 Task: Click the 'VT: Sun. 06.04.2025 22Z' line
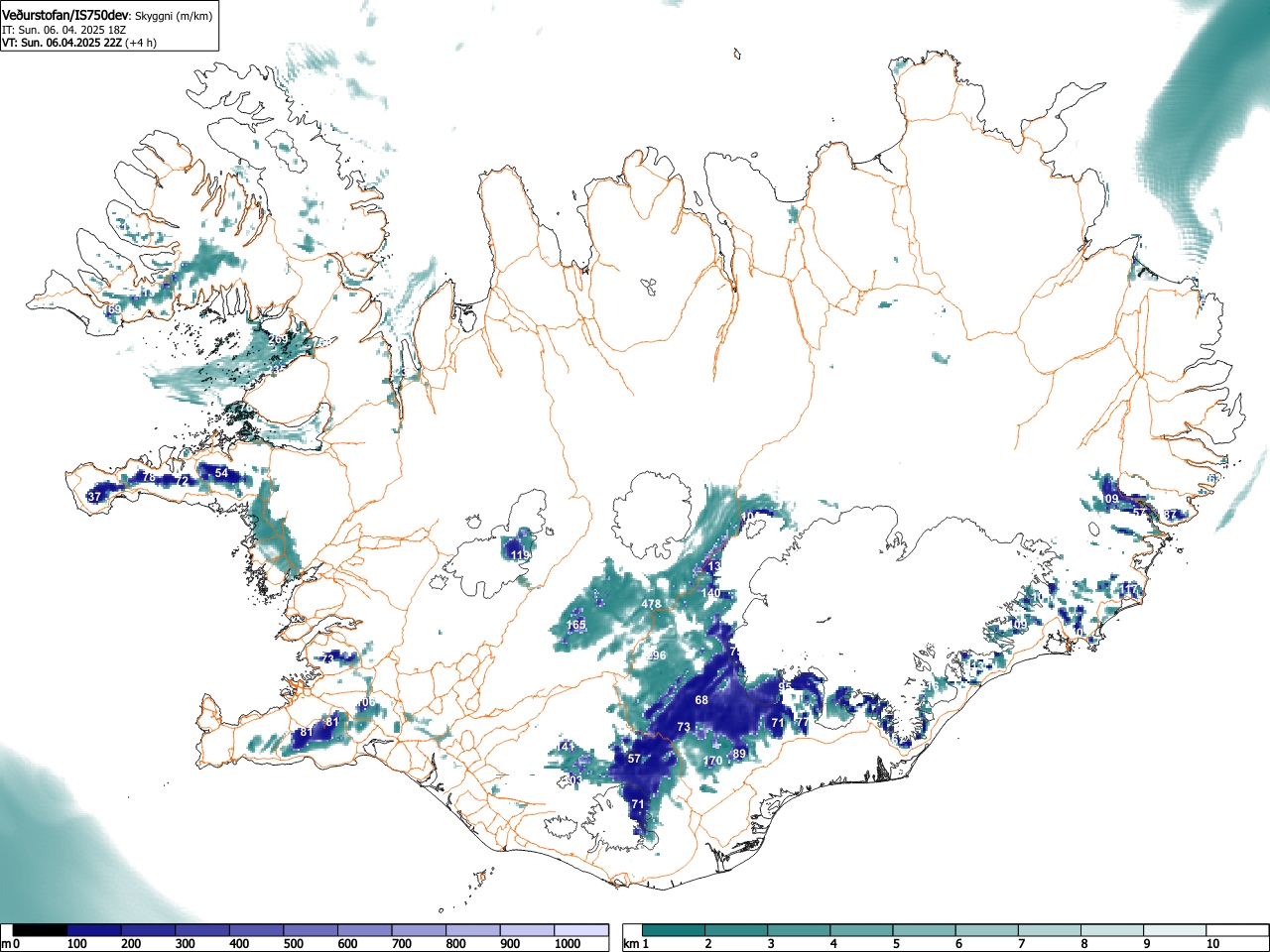62,43
